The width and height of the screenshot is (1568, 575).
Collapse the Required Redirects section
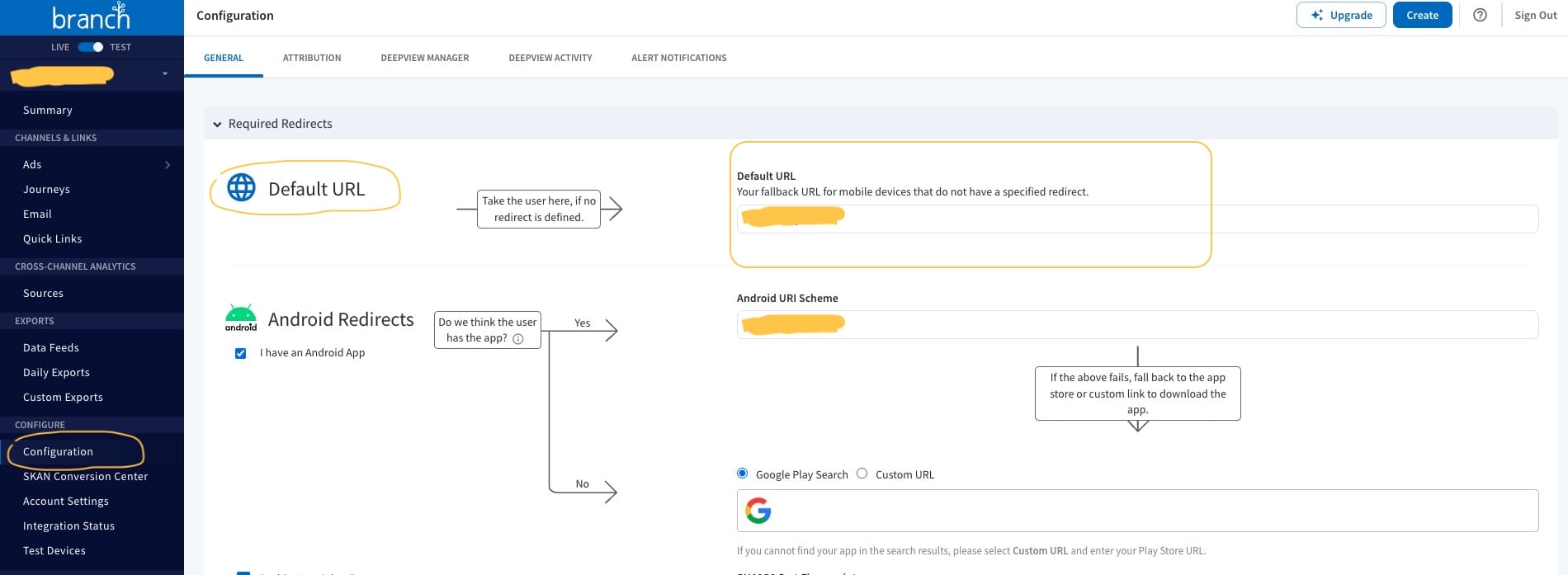click(x=218, y=124)
